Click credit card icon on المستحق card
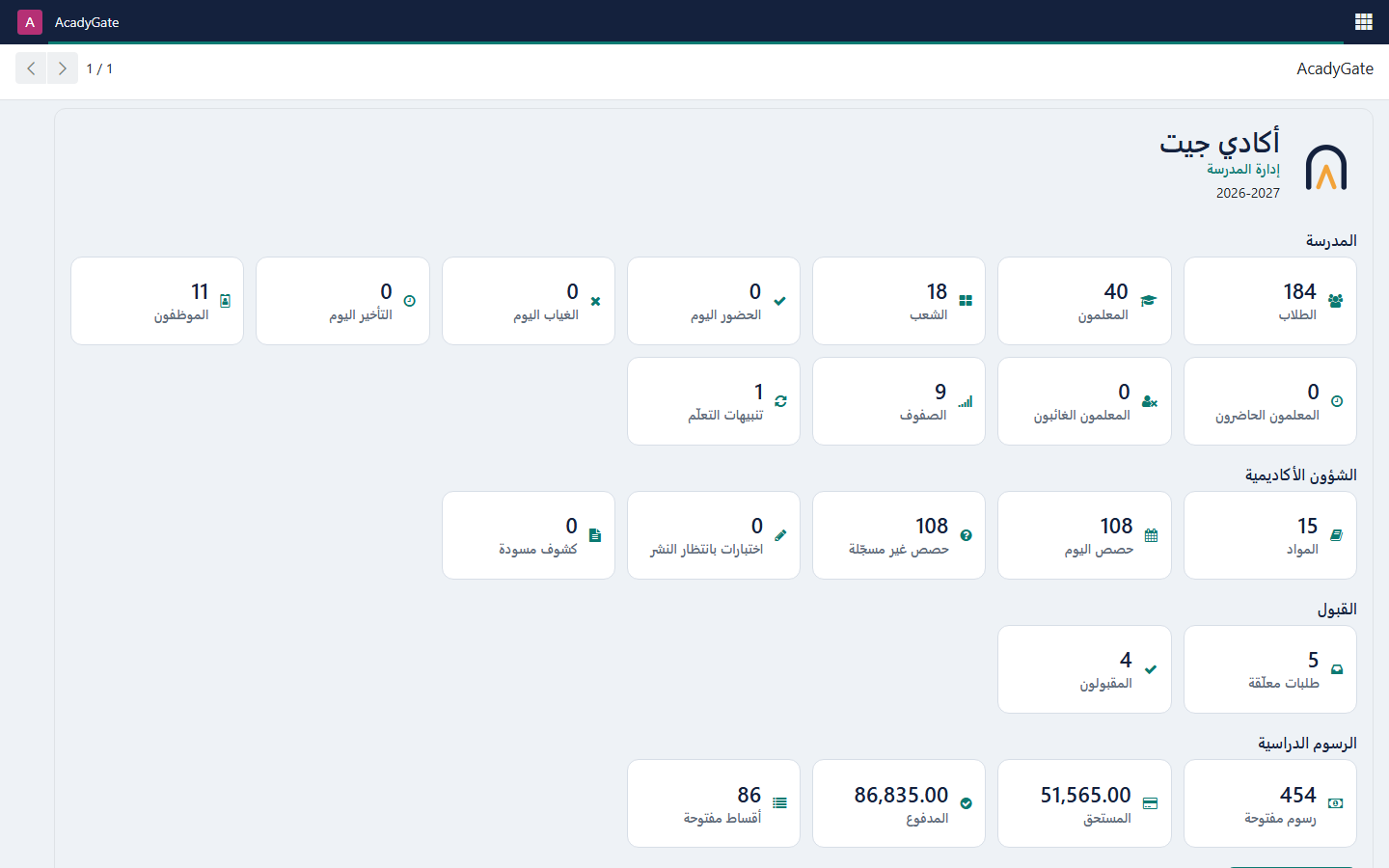 click(1150, 803)
